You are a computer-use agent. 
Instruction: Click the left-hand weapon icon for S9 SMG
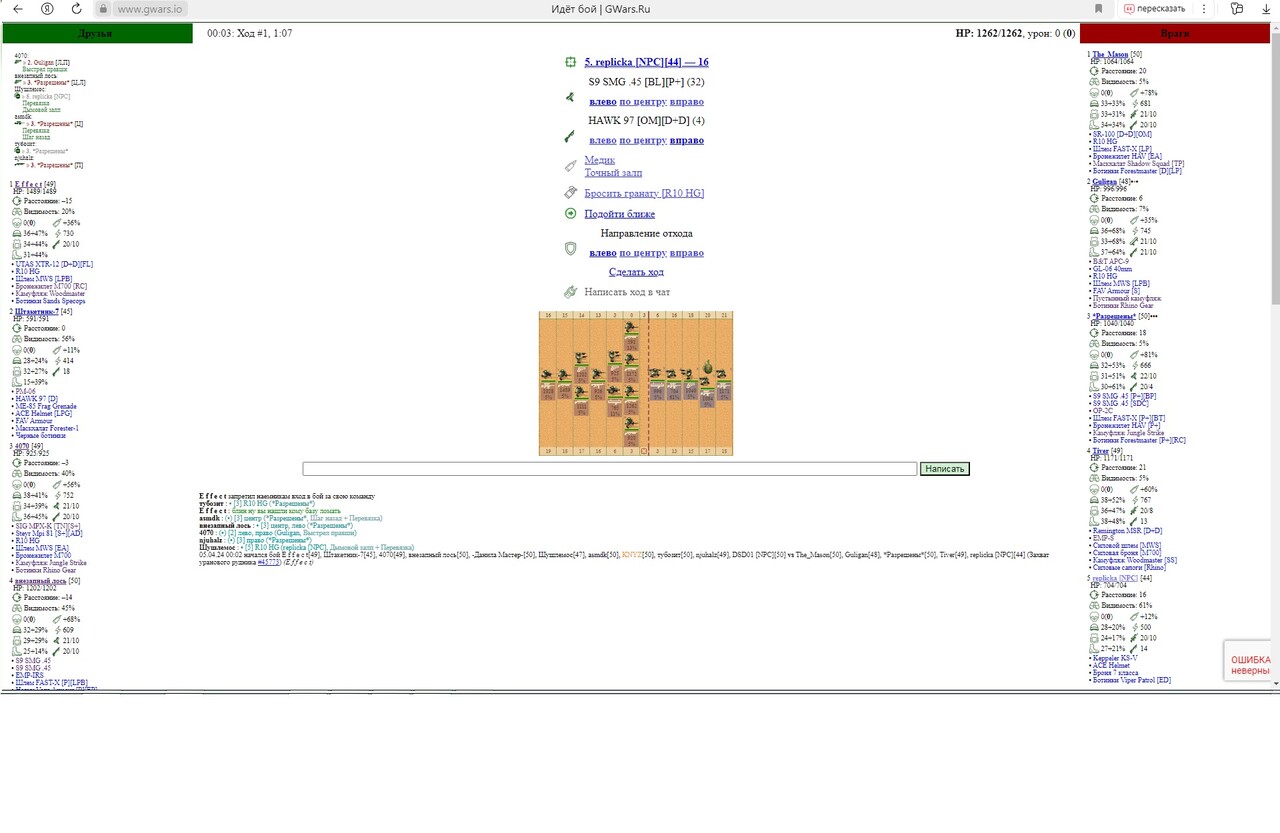[x=570, y=98]
